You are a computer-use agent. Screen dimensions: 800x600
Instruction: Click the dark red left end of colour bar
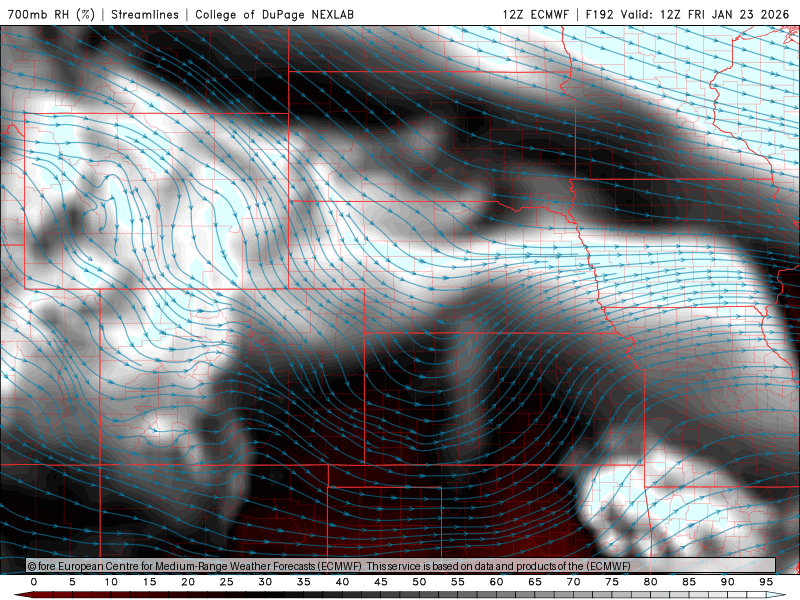pos(23,595)
